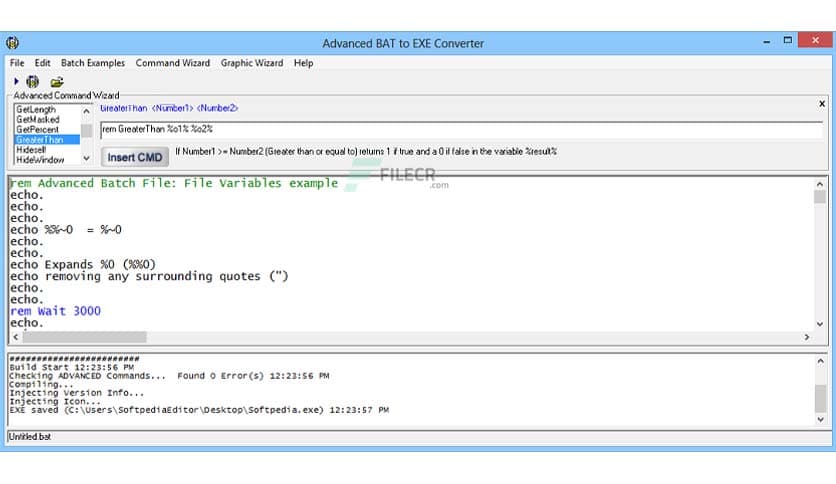Image resolution: width=836 pixels, height=484 pixels.
Task: Click editor vertical scrollbar thumb
Action: click(819, 197)
